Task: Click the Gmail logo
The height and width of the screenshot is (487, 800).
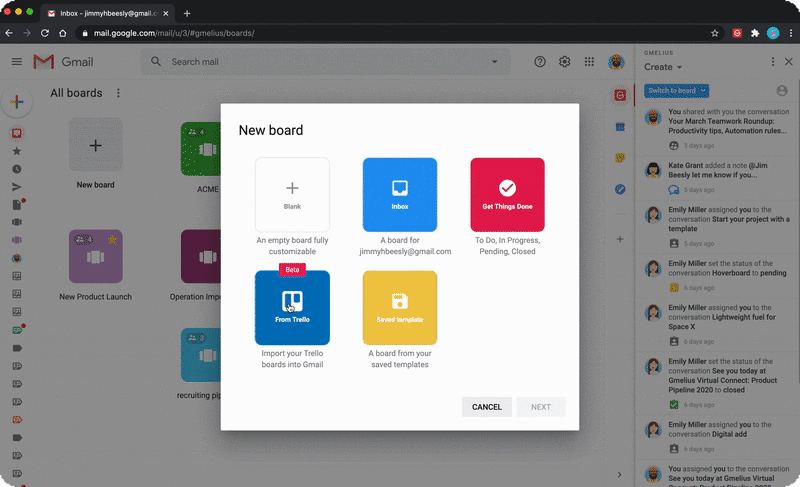Action: coord(63,62)
